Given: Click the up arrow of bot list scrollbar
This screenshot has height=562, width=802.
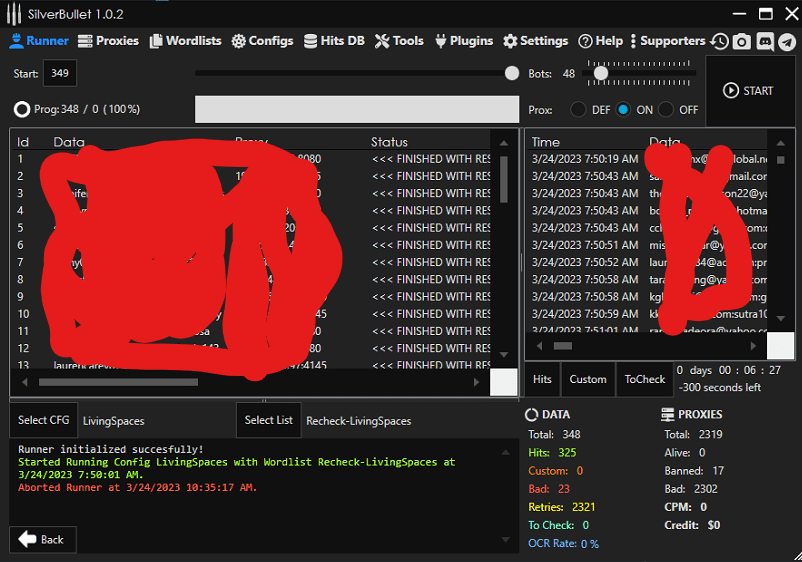Looking at the screenshot, I should click(503, 143).
